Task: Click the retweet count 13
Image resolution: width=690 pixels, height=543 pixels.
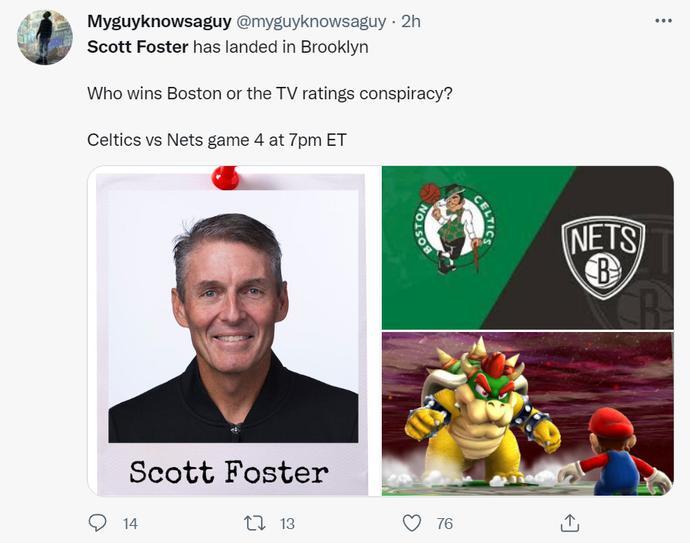Action: pos(287,523)
